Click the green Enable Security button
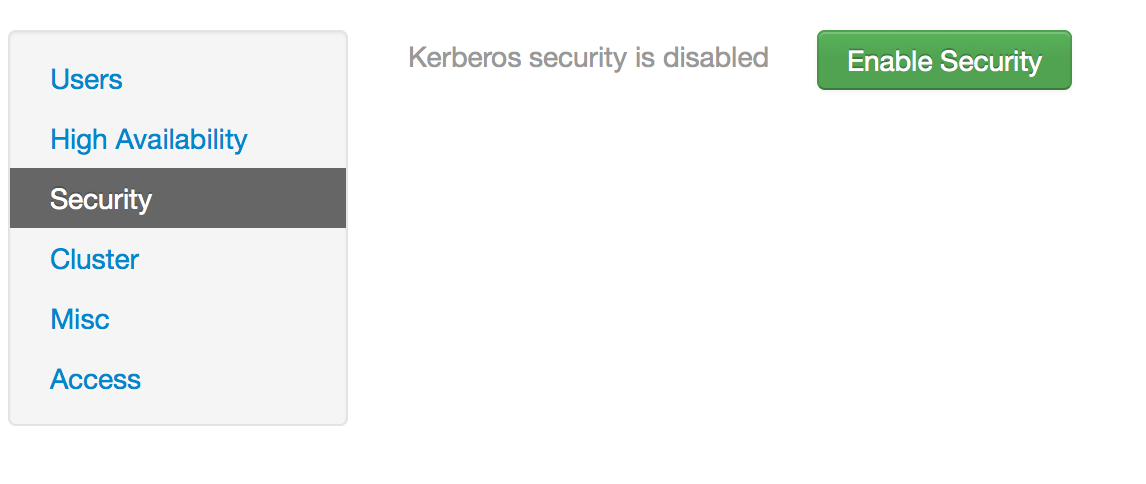1146x484 pixels. (944, 60)
